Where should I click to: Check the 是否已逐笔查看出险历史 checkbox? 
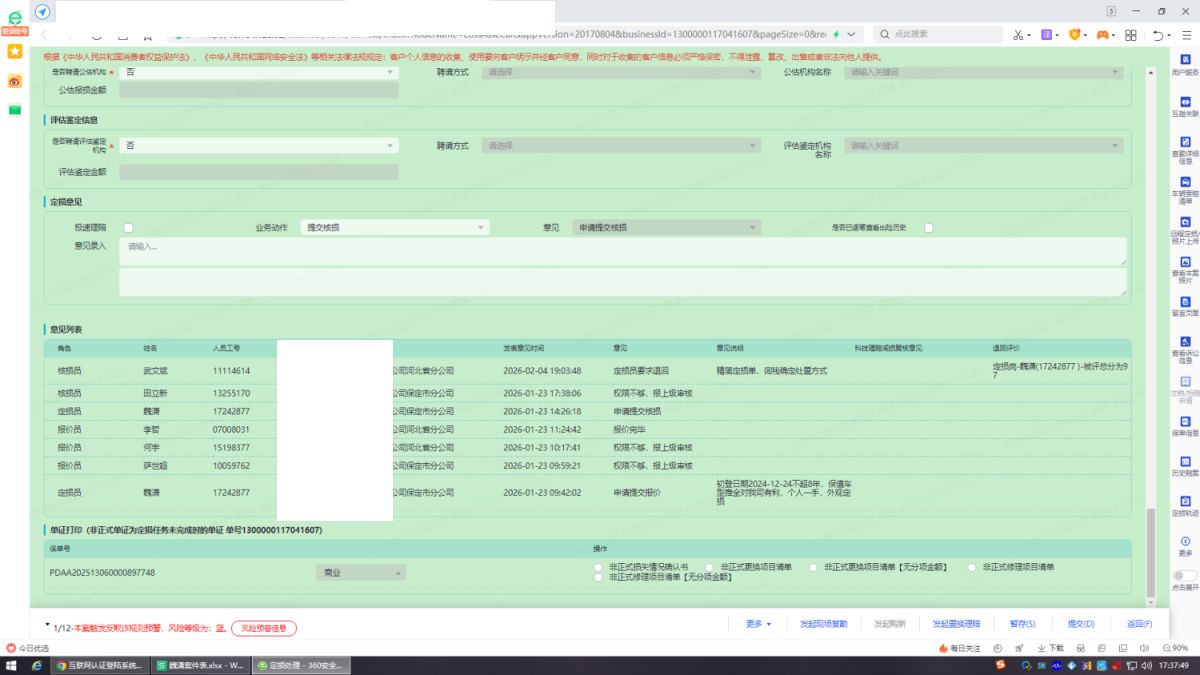tap(928, 228)
